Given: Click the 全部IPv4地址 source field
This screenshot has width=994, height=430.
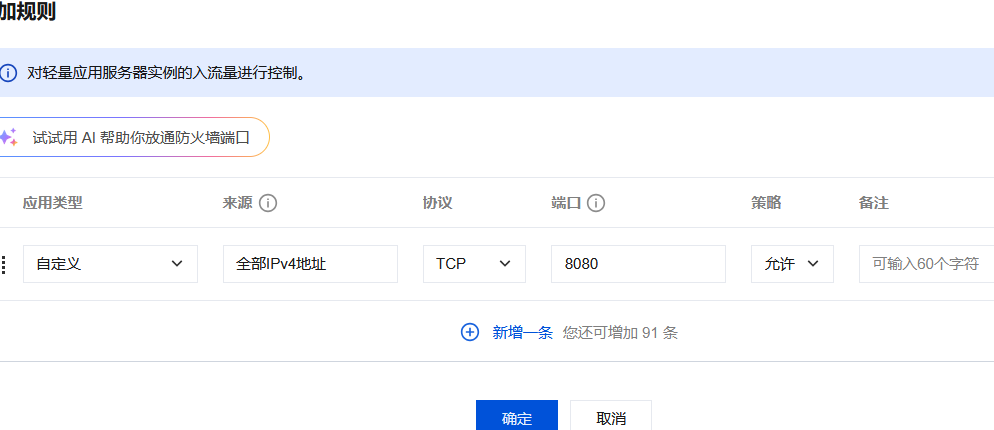Looking at the screenshot, I should tap(310, 264).
